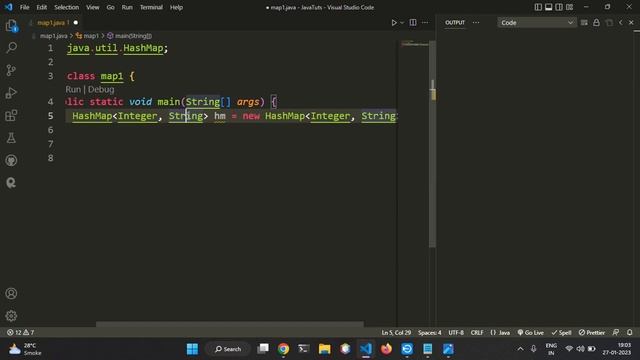Screen dimensions: 640x360
Task: Click the code minimap
Action: (x=414, y=43)
